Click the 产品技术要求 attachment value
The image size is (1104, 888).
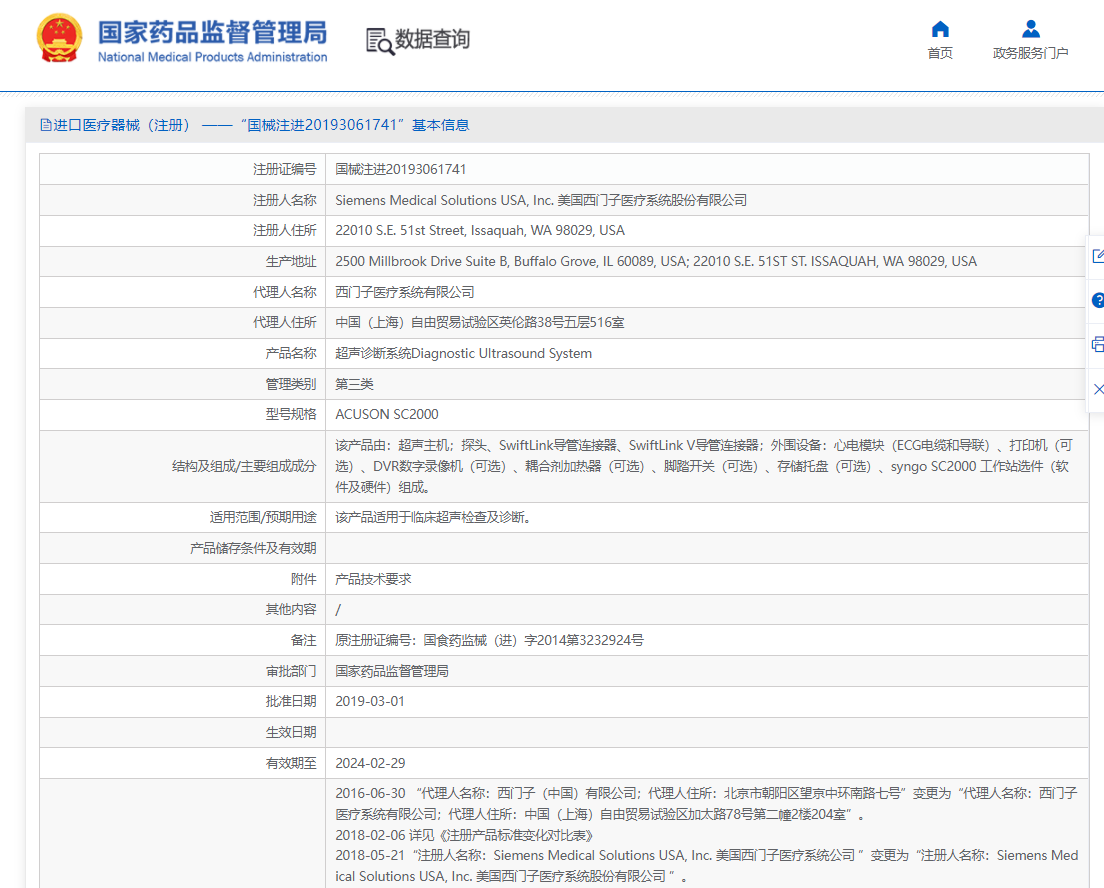tap(373, 579)
